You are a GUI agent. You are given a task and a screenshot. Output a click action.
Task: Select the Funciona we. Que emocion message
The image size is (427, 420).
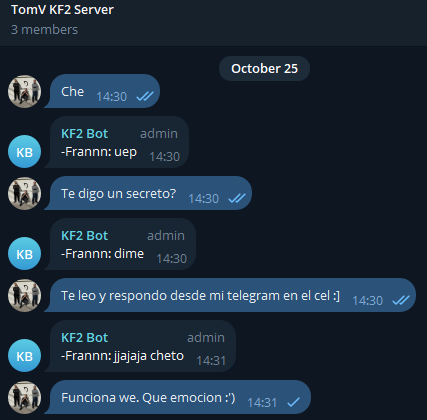pos(178,397)
